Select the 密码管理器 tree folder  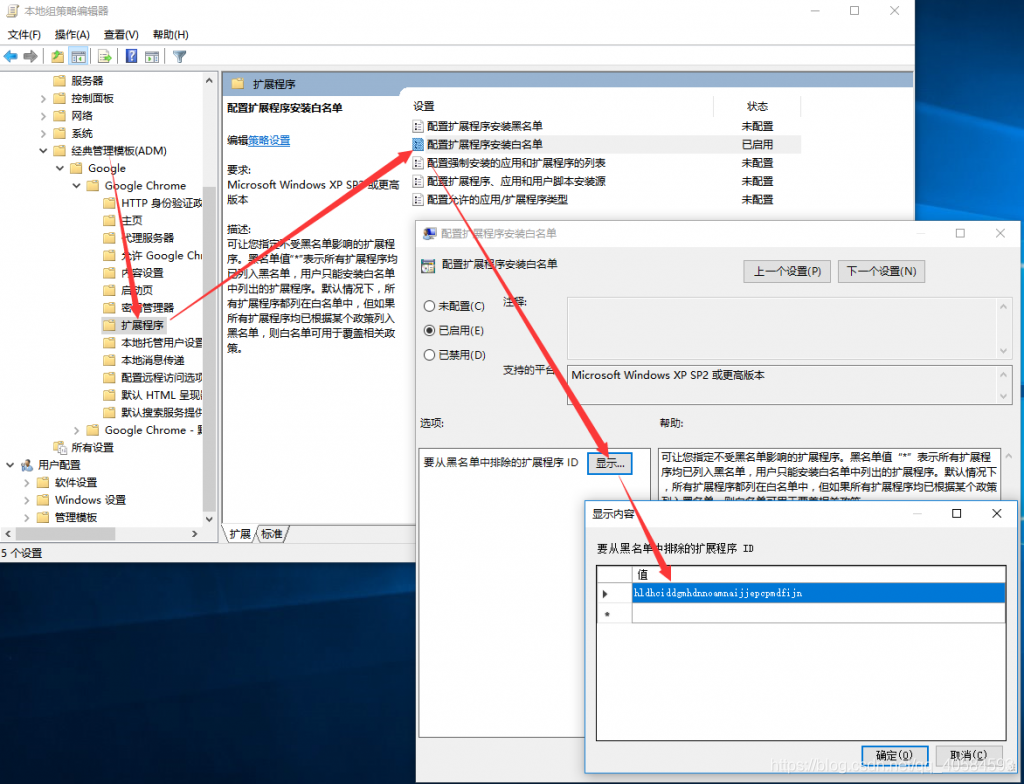click(x=148, y=308)
